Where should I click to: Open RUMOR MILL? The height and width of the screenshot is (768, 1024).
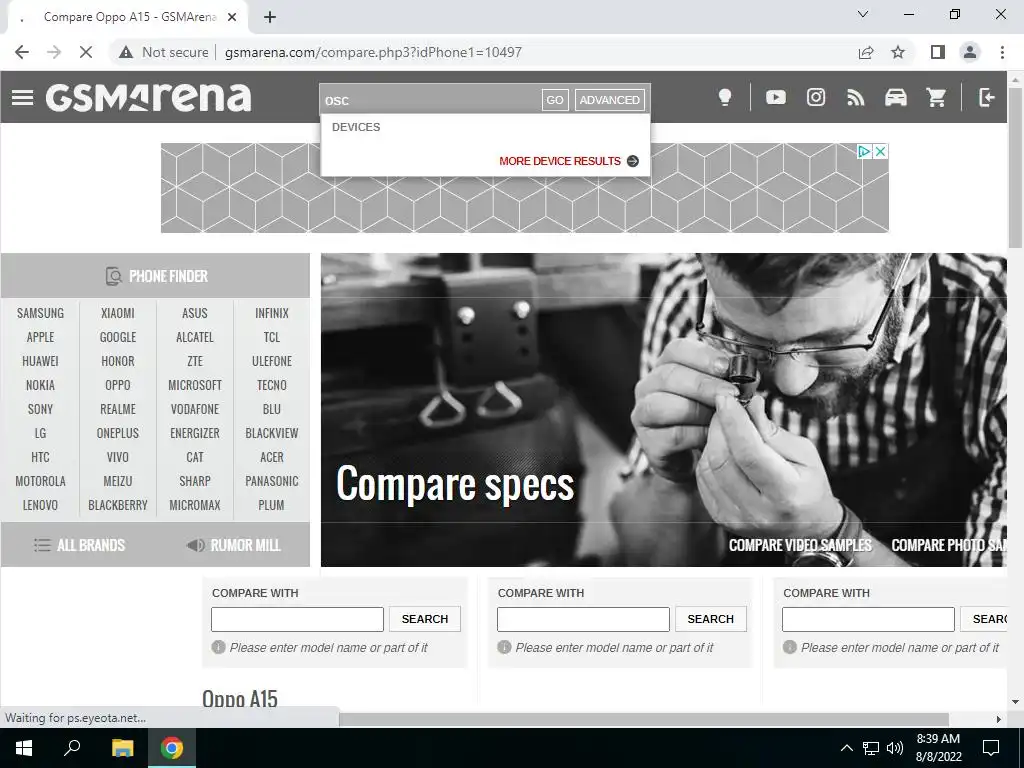coord(233,545)
